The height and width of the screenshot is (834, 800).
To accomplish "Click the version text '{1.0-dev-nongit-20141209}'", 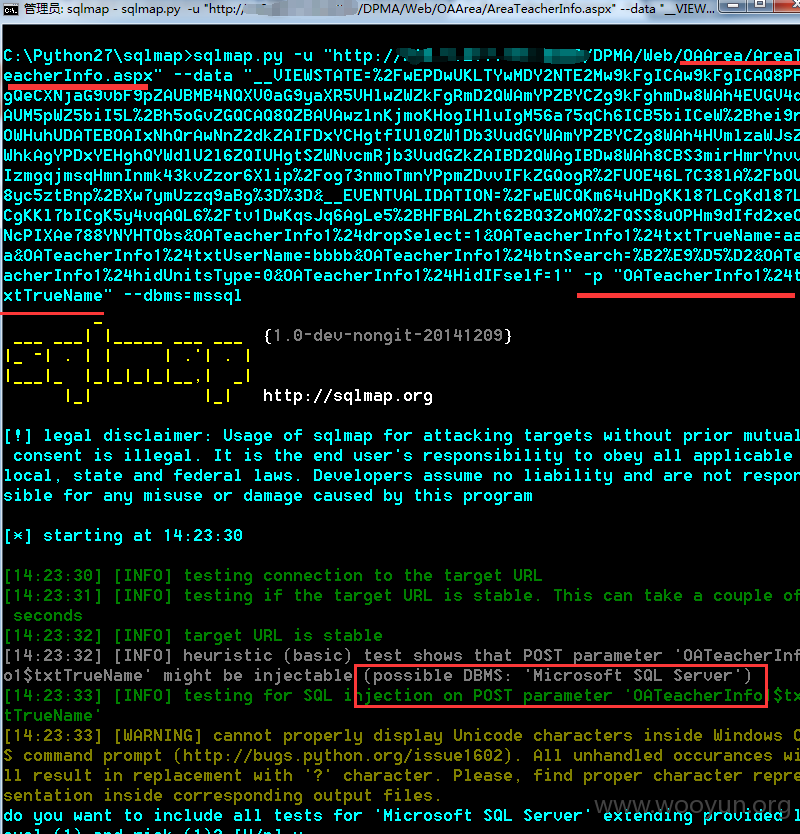I will point(387,336).
